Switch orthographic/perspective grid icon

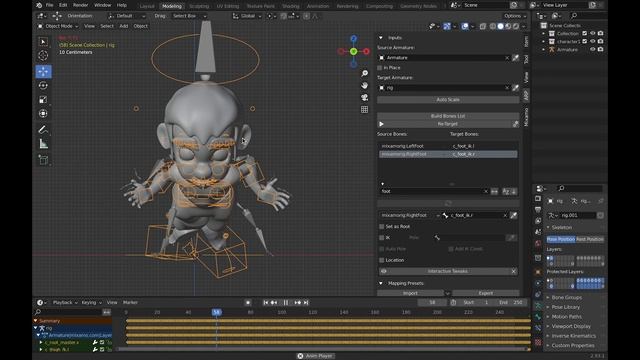click(364, 109)
